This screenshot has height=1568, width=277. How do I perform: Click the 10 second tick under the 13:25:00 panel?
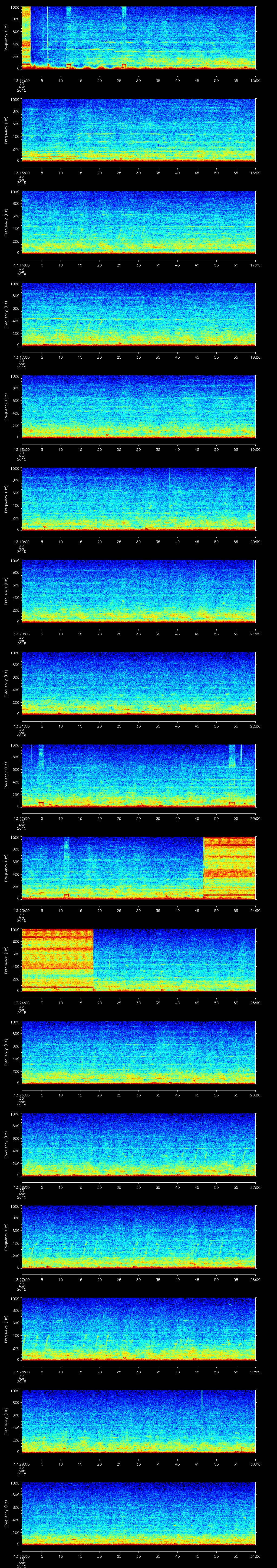pos(60,1095)
